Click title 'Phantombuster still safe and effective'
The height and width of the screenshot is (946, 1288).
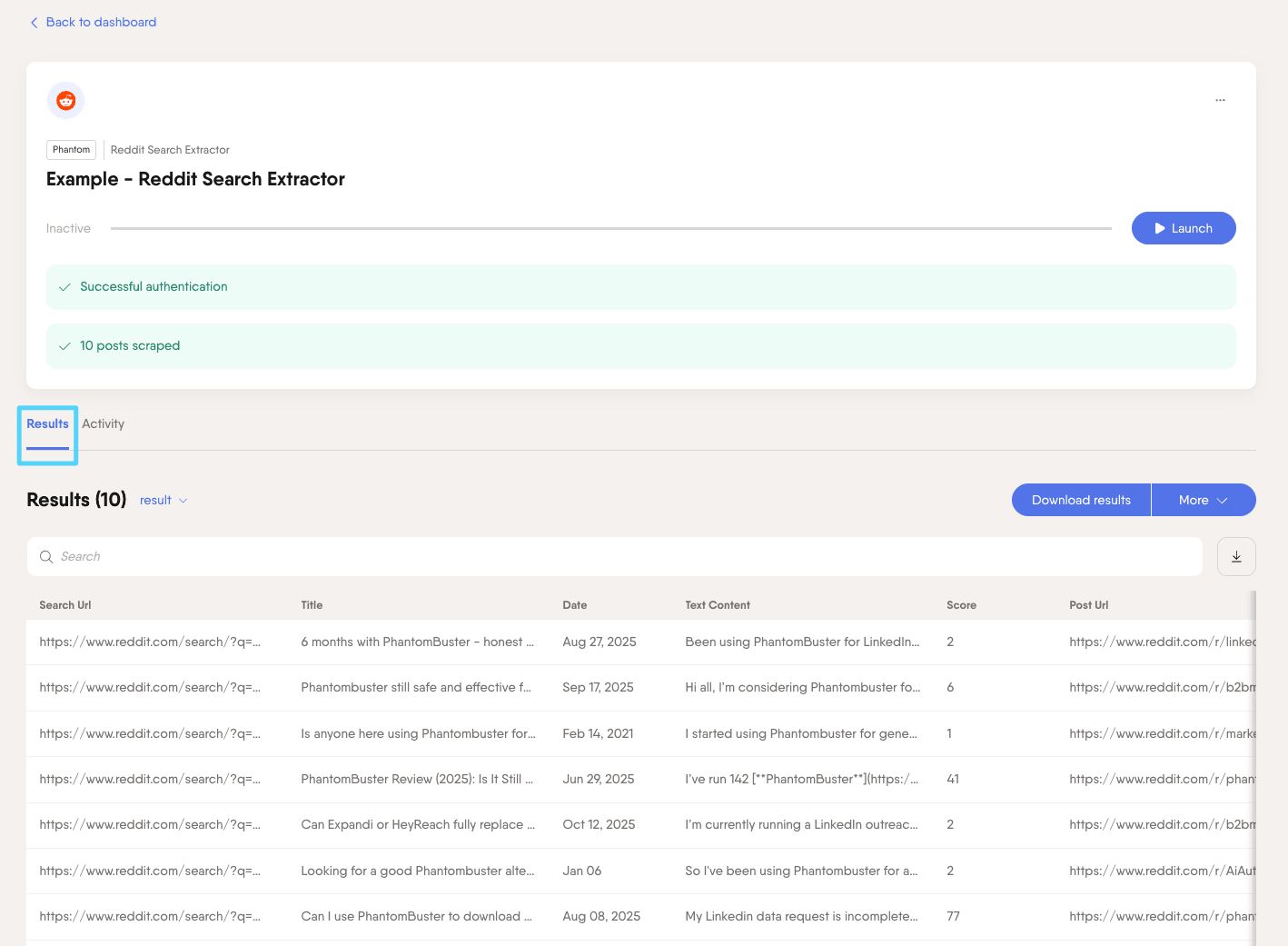tap(416, 688)
